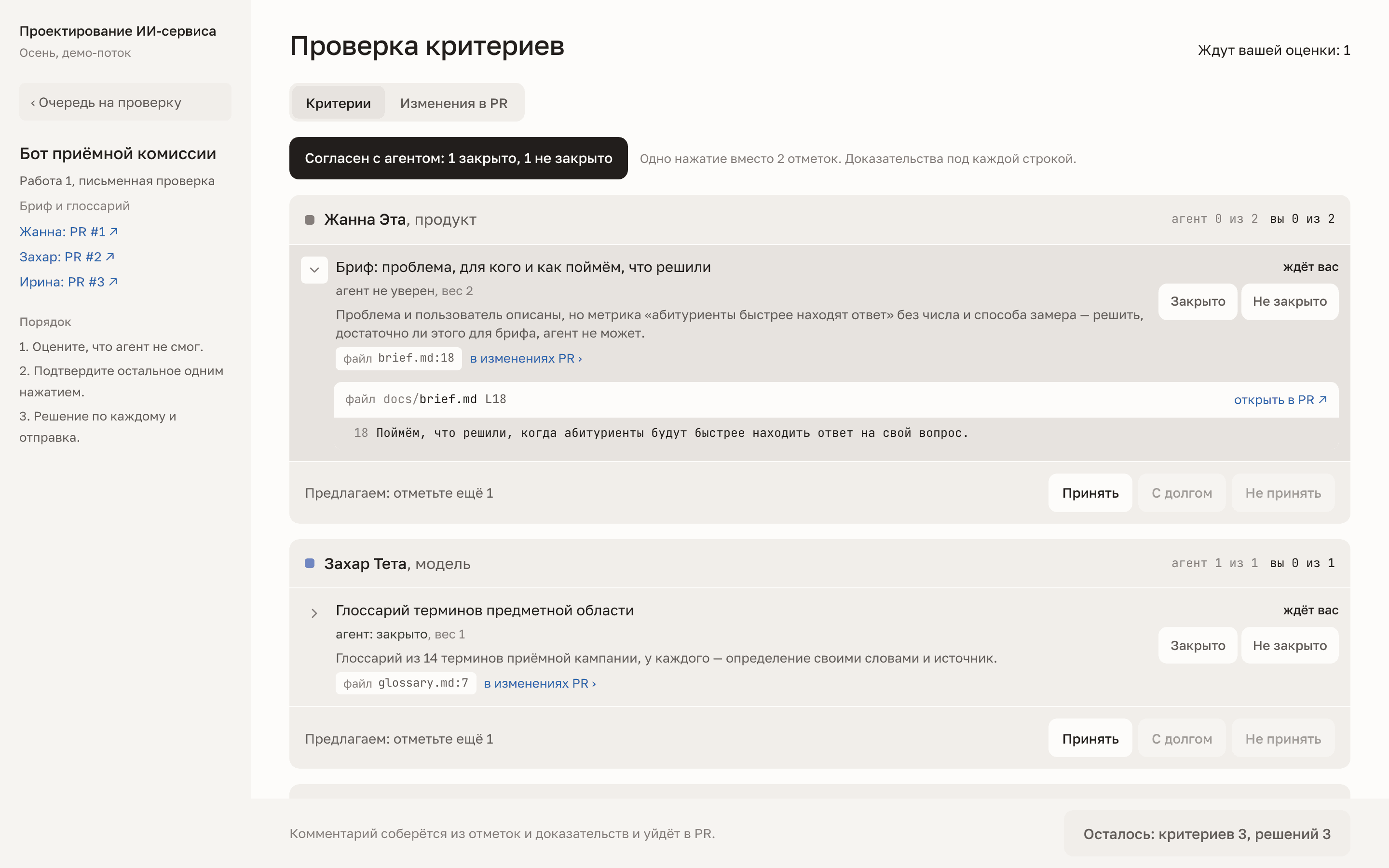This screenshot has height=868, width=1389.
Task: Click Бриф и глоссарий in sidebar
Action: pos(75,205)
